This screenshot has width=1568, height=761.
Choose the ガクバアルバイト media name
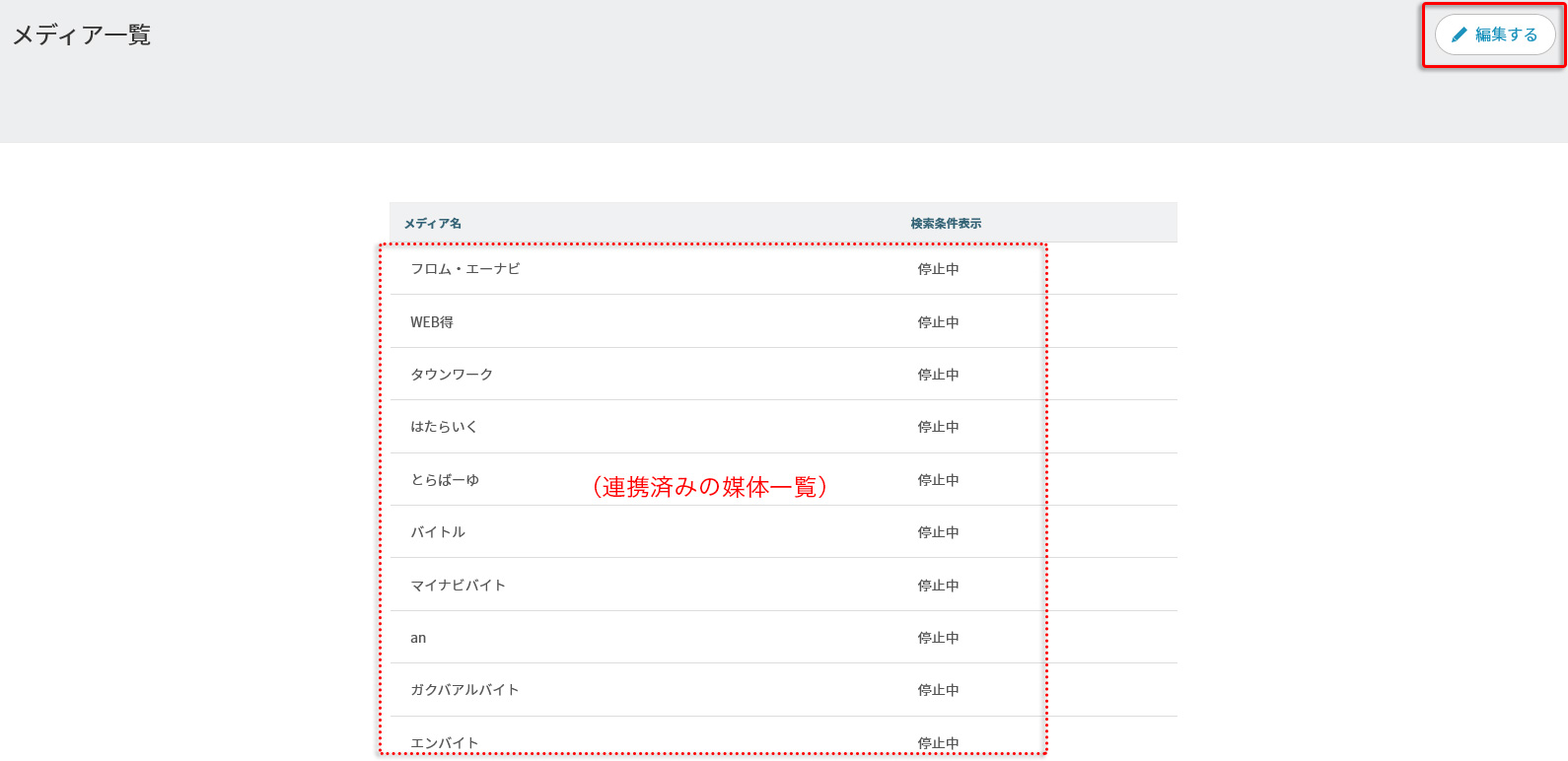(464, 690)
